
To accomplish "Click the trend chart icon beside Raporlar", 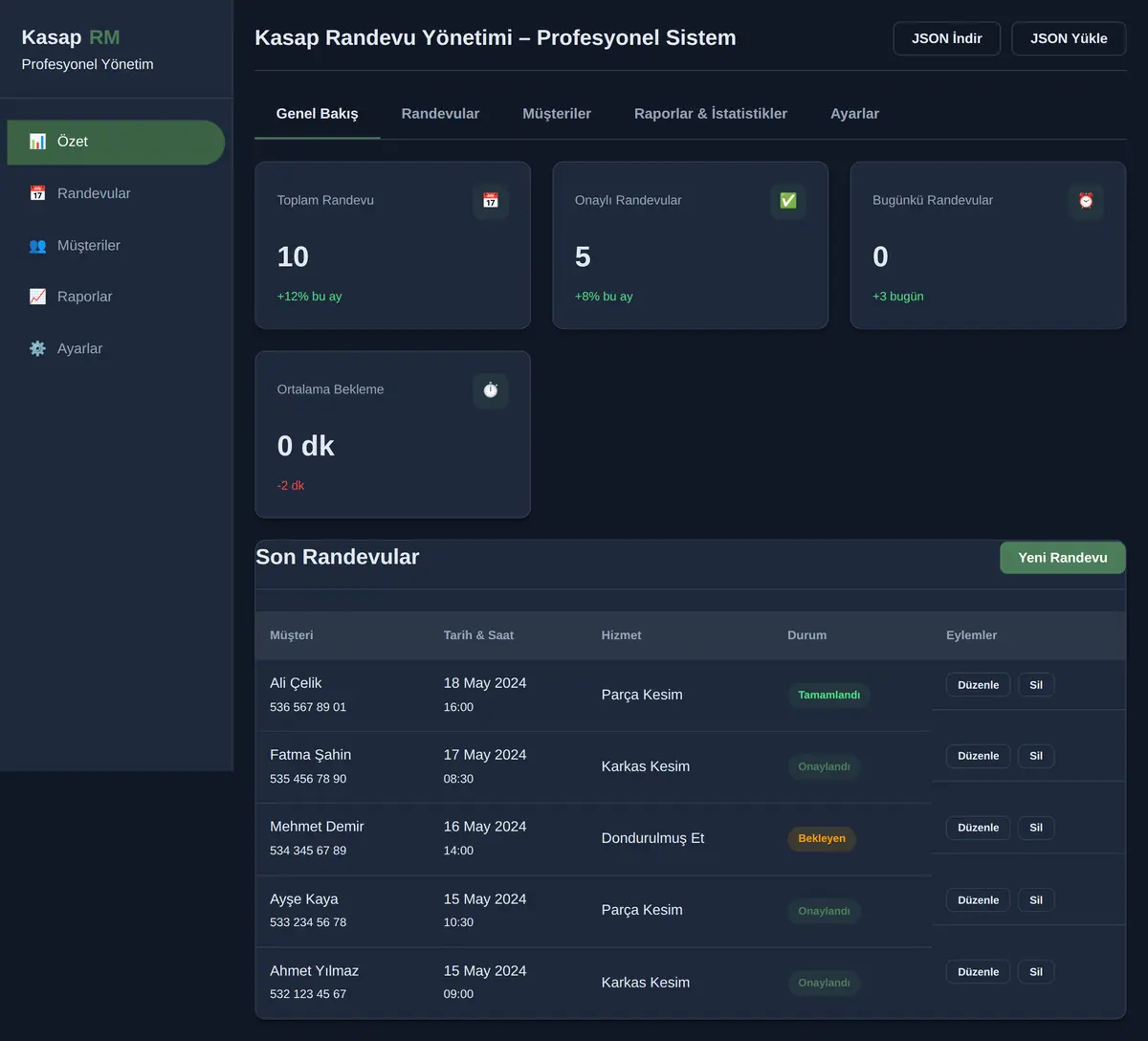I will pyautogui.click(x=37, y=297).
